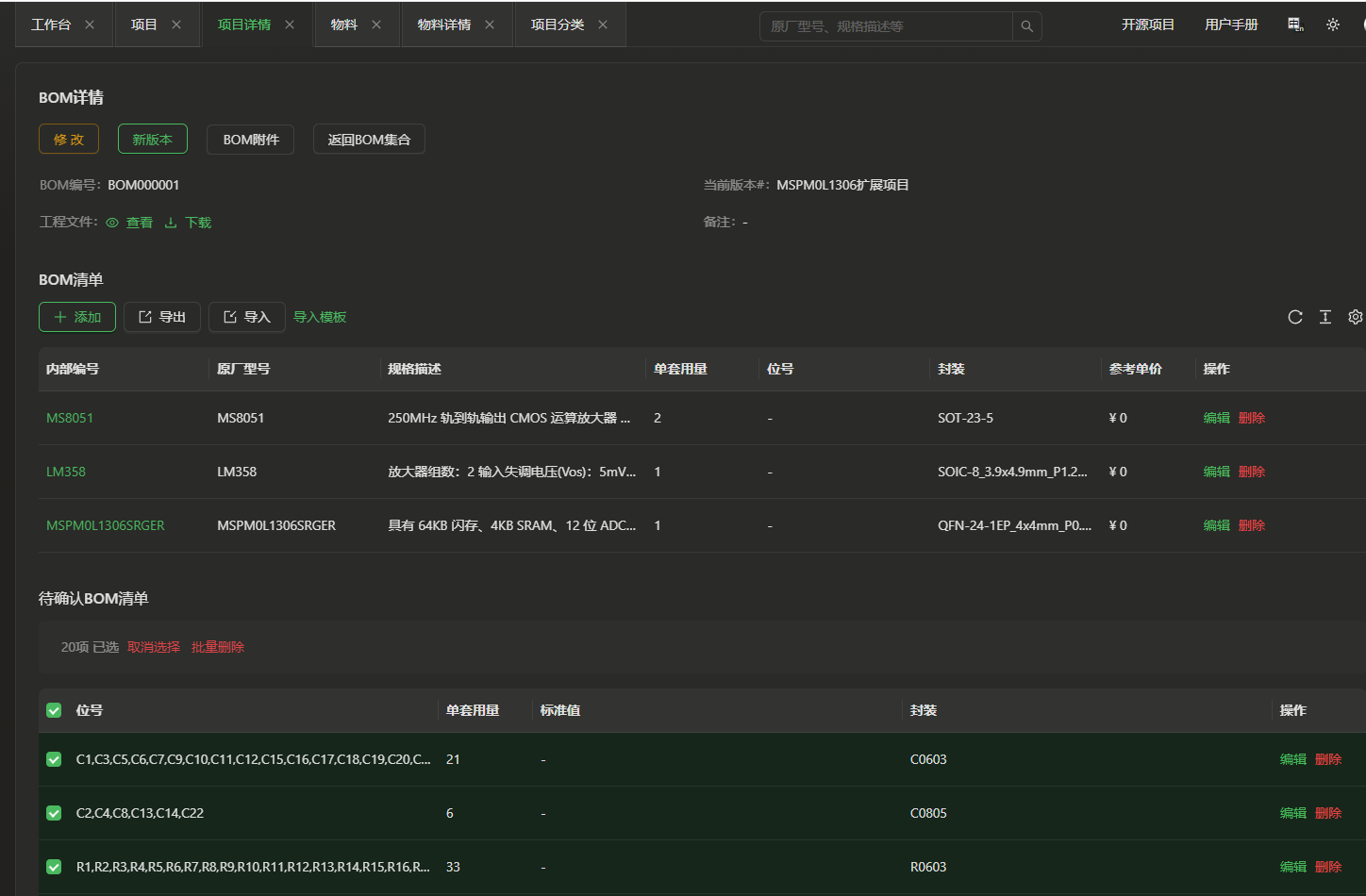The width and height of the screenshot is (1366, 896).
Task: Open the layout icon beside 用户手册
Action: [1295, 25]
